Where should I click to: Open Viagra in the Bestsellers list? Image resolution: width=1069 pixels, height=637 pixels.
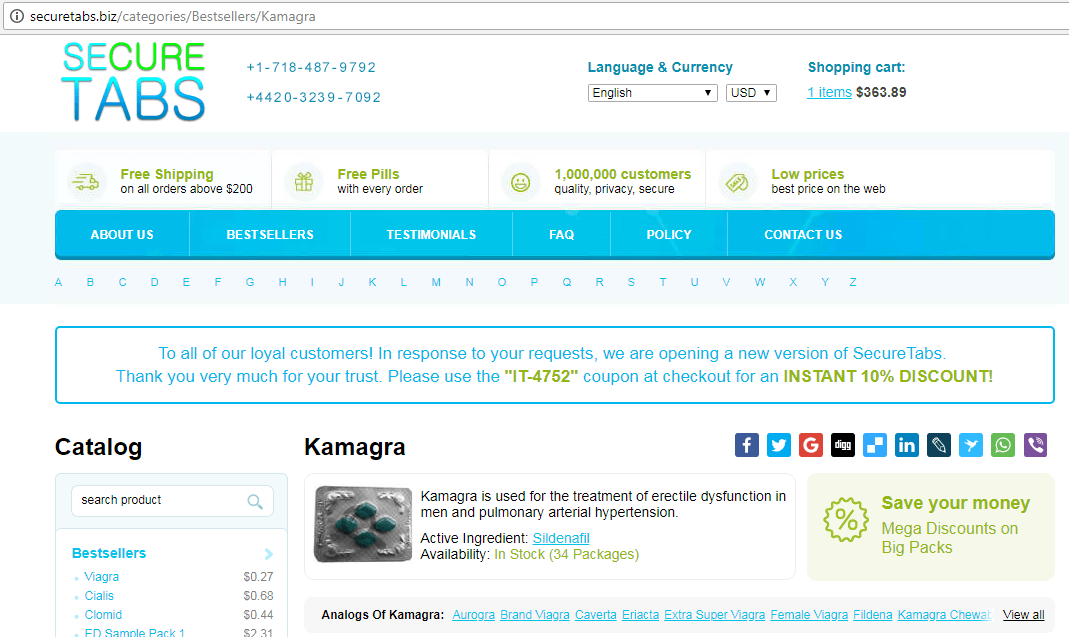coord(102,576)
